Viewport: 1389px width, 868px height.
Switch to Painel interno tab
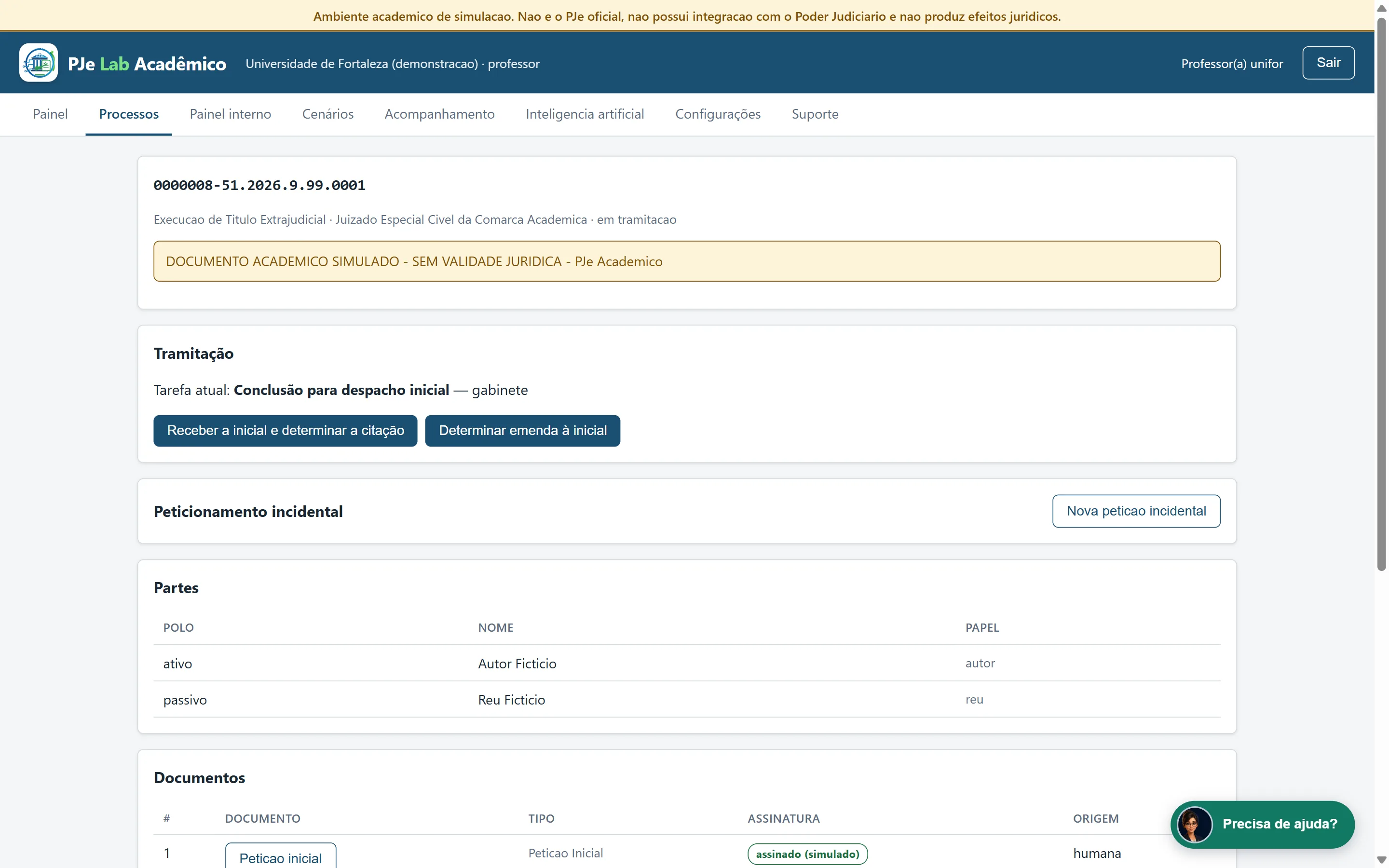click(x=230, y=114)
